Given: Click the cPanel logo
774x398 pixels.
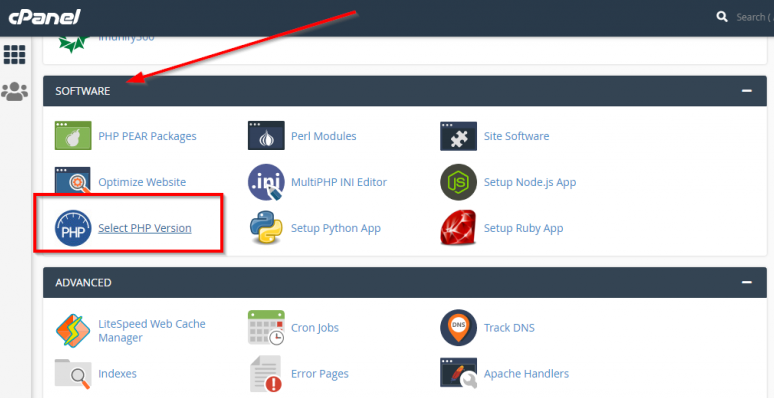Looking at the screenshot, I should [44, 17].
